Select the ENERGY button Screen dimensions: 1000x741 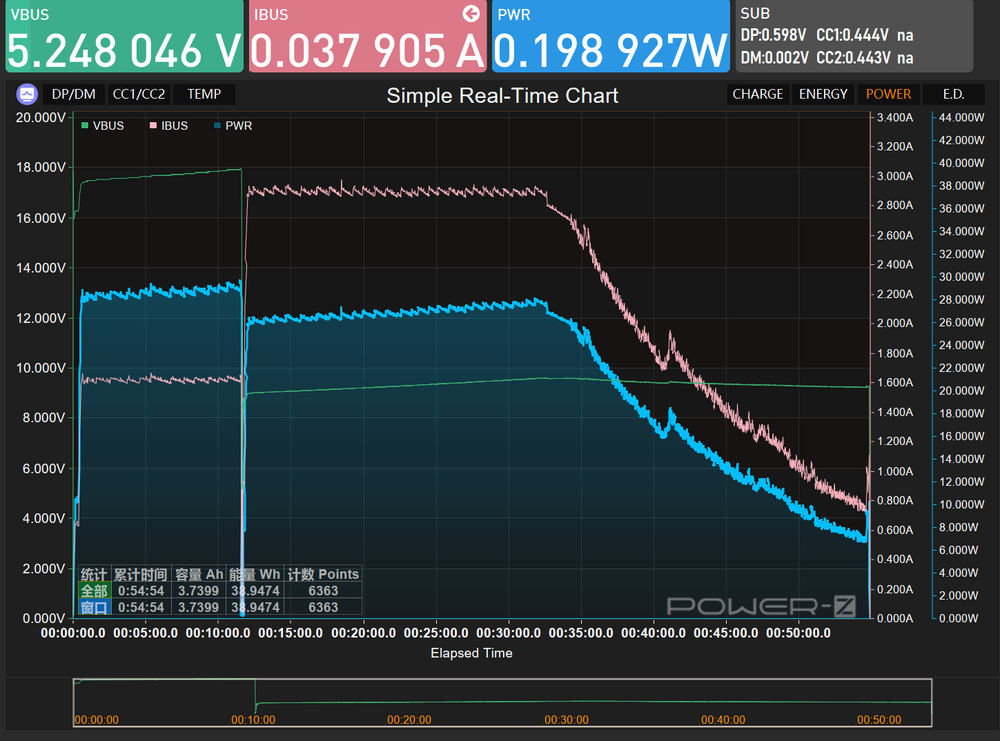coord(823,94)
